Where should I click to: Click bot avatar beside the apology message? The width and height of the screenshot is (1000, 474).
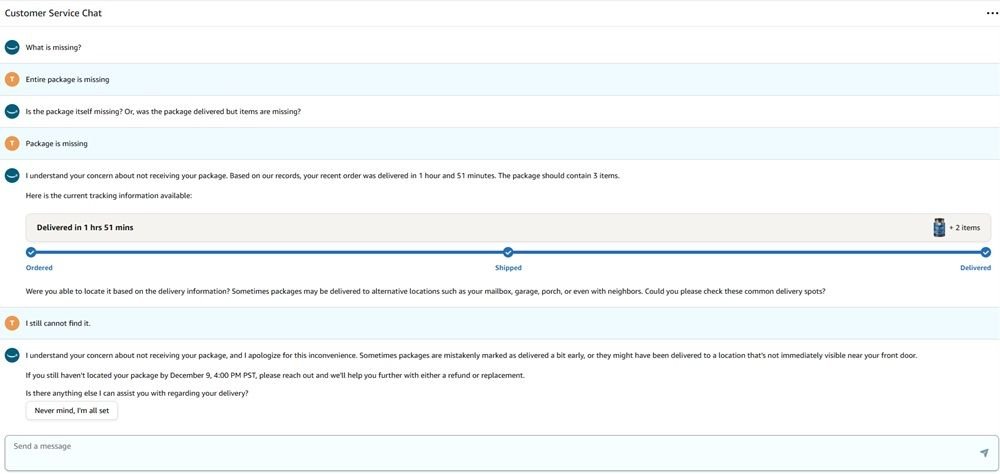[x=12, y=355]
